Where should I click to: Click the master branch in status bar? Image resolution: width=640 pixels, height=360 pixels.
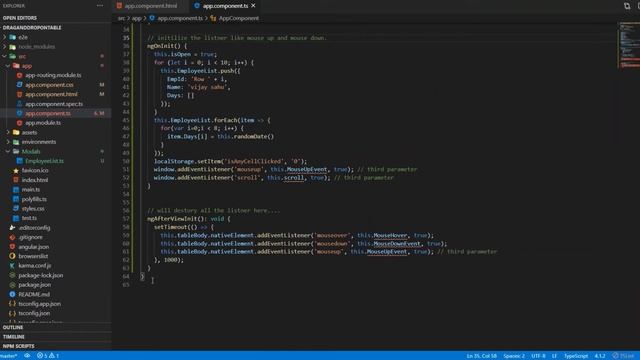pyautogui.click(x=9, y=356)
